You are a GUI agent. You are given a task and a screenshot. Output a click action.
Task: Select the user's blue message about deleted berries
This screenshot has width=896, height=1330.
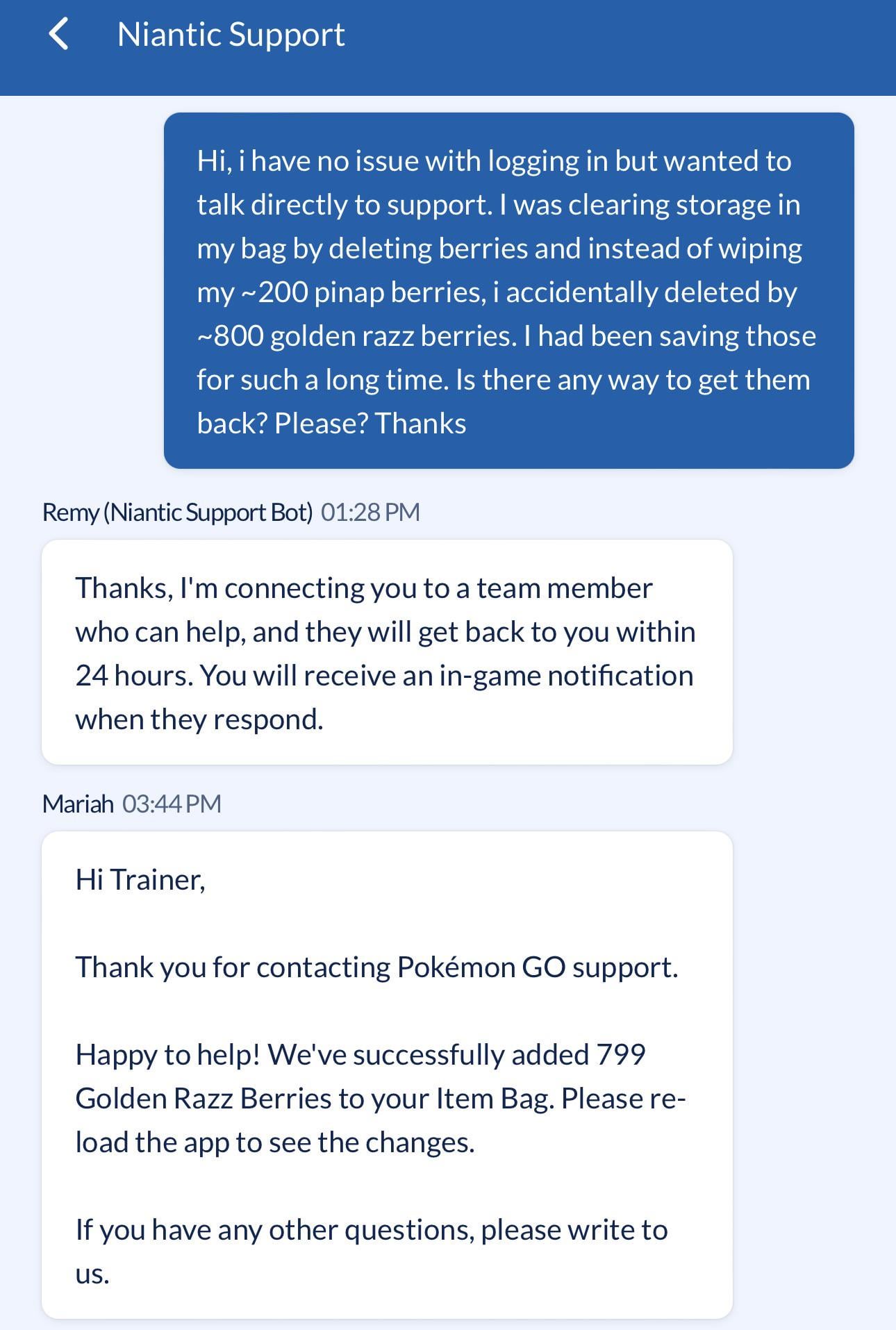[x=508, y=290]
